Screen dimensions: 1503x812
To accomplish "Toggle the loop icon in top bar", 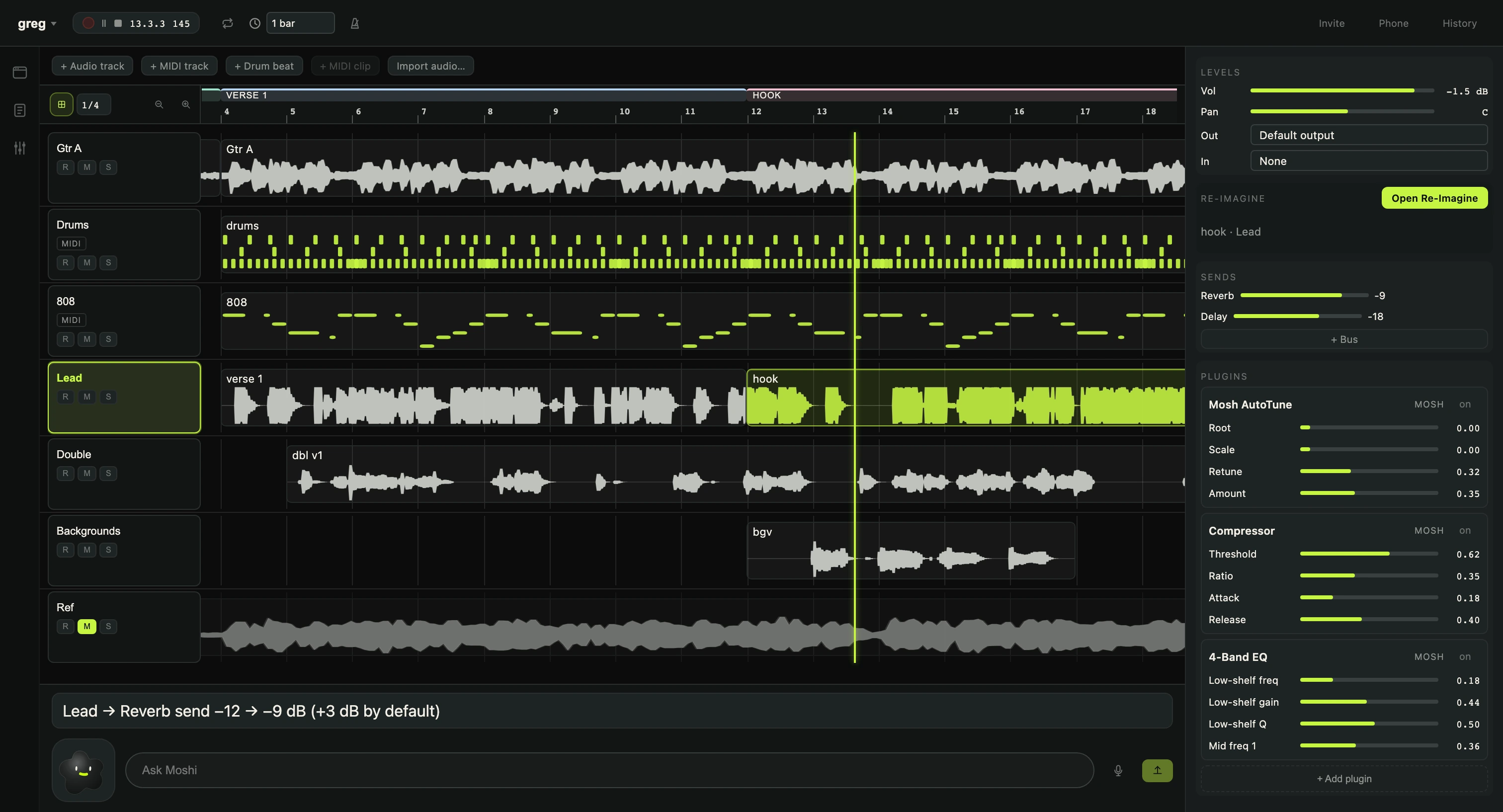I will click(x=228, y=23).
